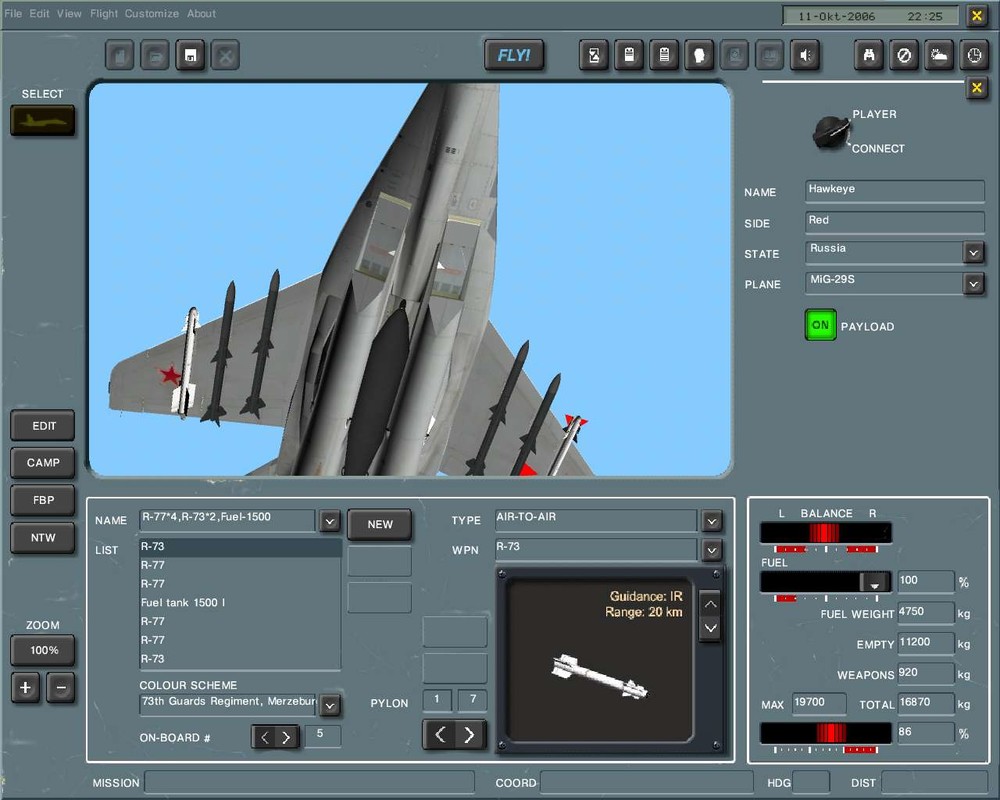Image resolution: width=1000 pixels, height=800 pixels.
Task: Expand the PLANE MiG-29S dropdown
Action: coord(973,283)
